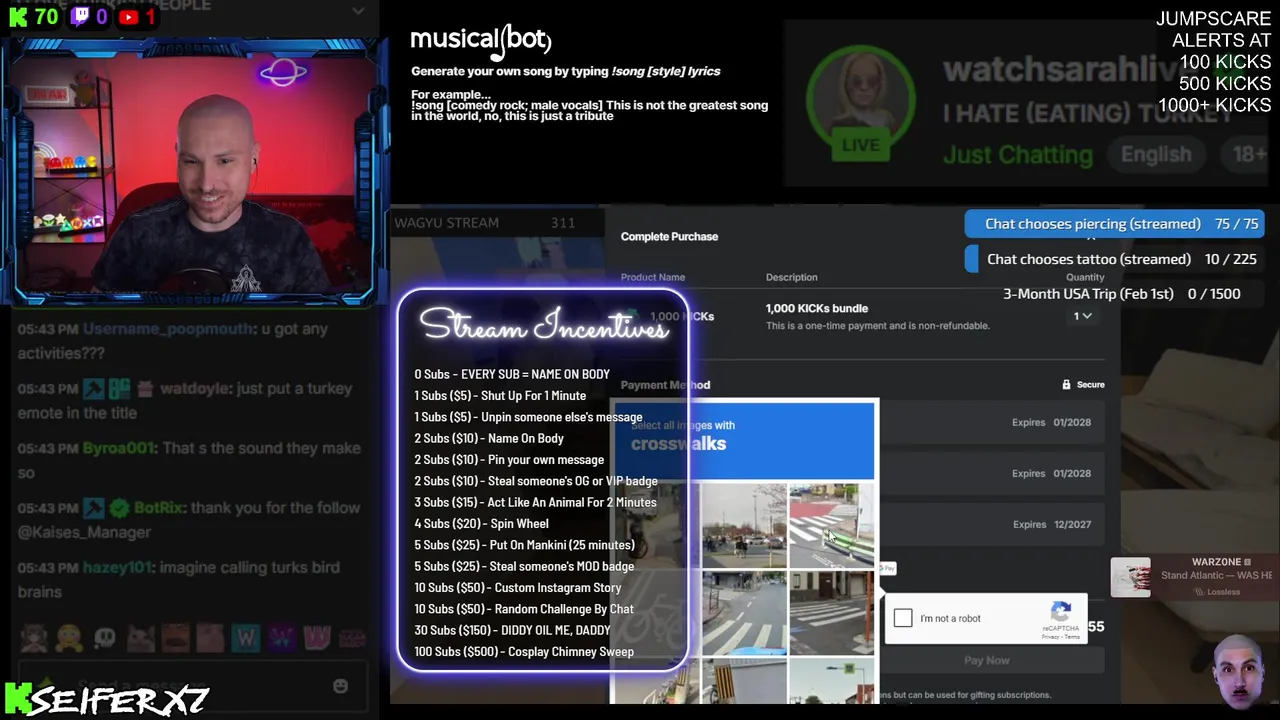The image size is (1280, 720).
Task: Insert the pink W emote
Action: pos(316,638)
